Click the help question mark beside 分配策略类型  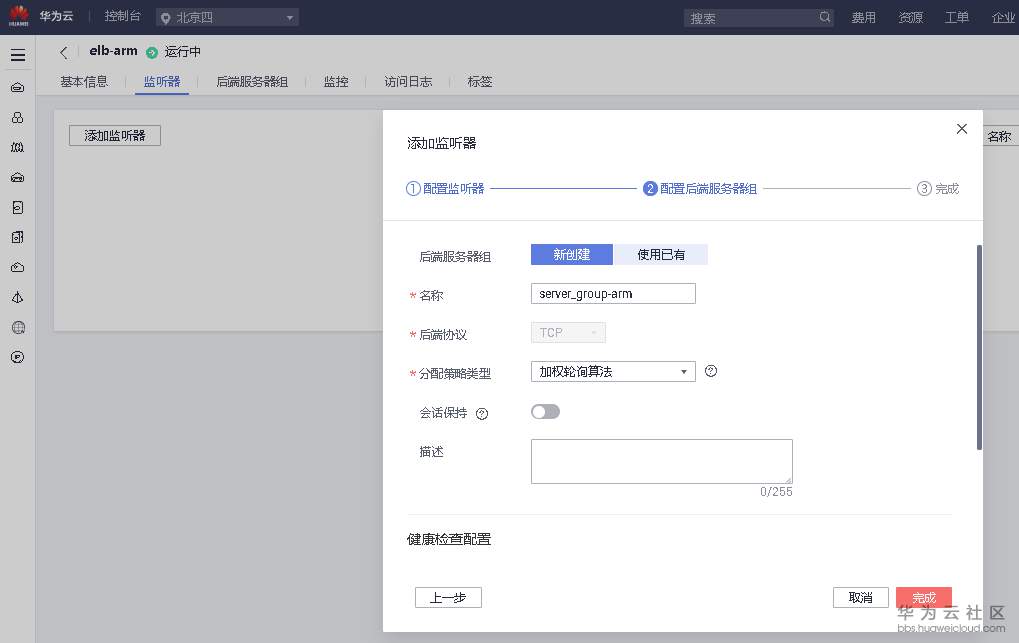710,371
